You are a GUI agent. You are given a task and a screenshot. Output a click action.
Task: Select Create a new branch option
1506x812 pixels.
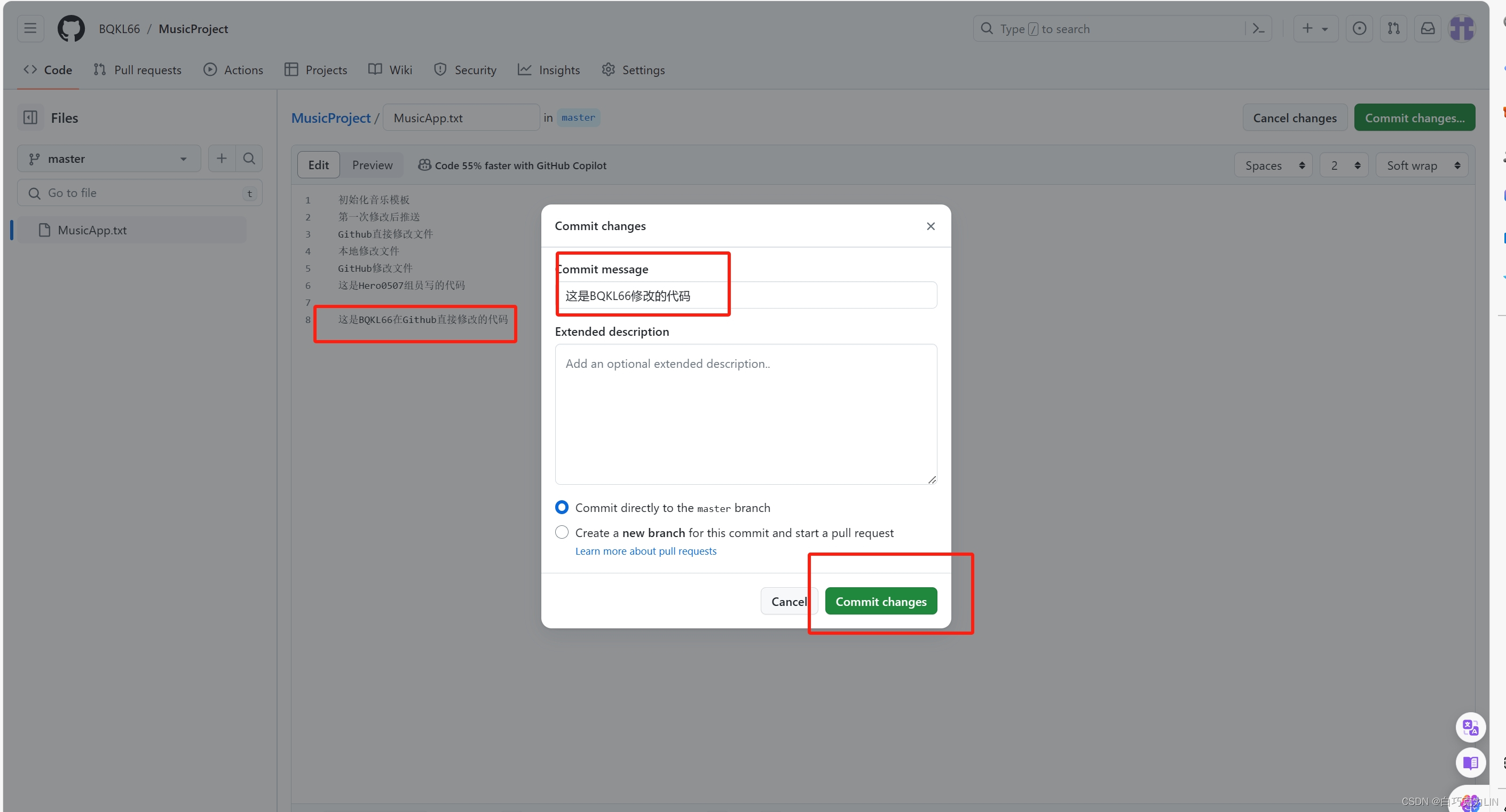point(562,532)
